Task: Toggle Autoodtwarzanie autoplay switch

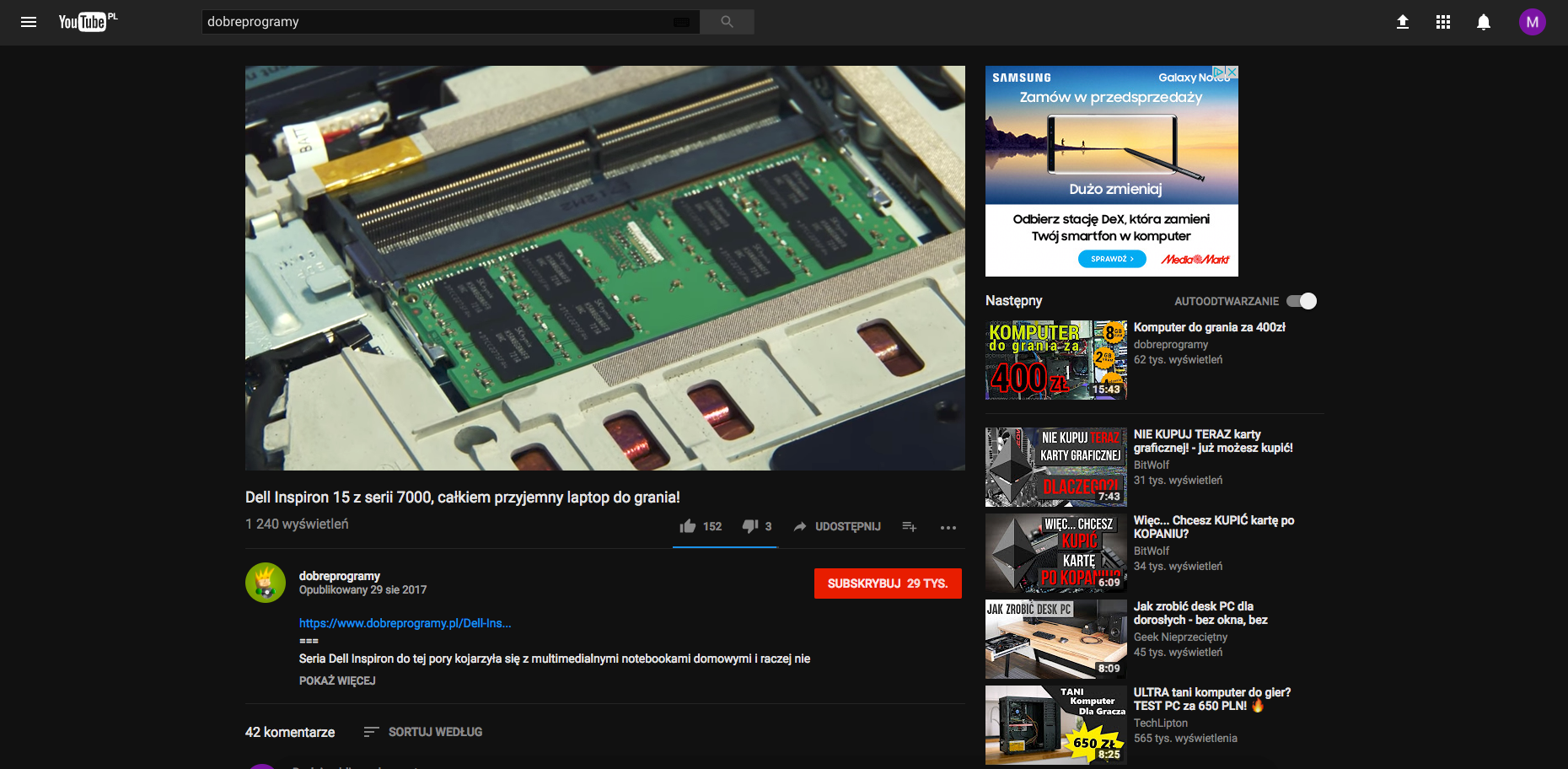Action: [x=1302, y=301]
